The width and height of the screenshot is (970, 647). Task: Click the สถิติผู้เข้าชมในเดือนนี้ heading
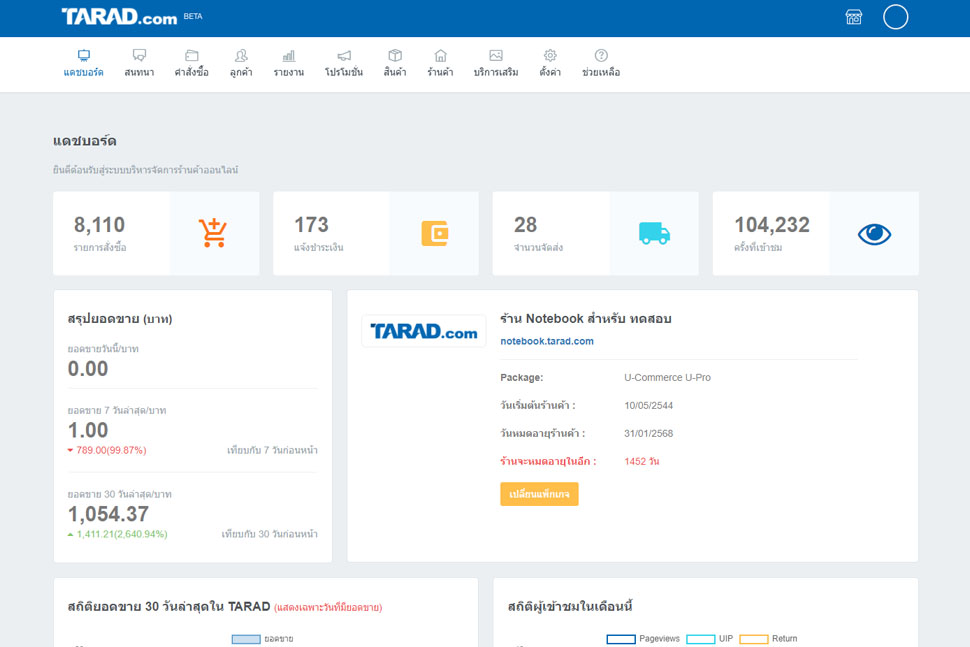[570, 607]
